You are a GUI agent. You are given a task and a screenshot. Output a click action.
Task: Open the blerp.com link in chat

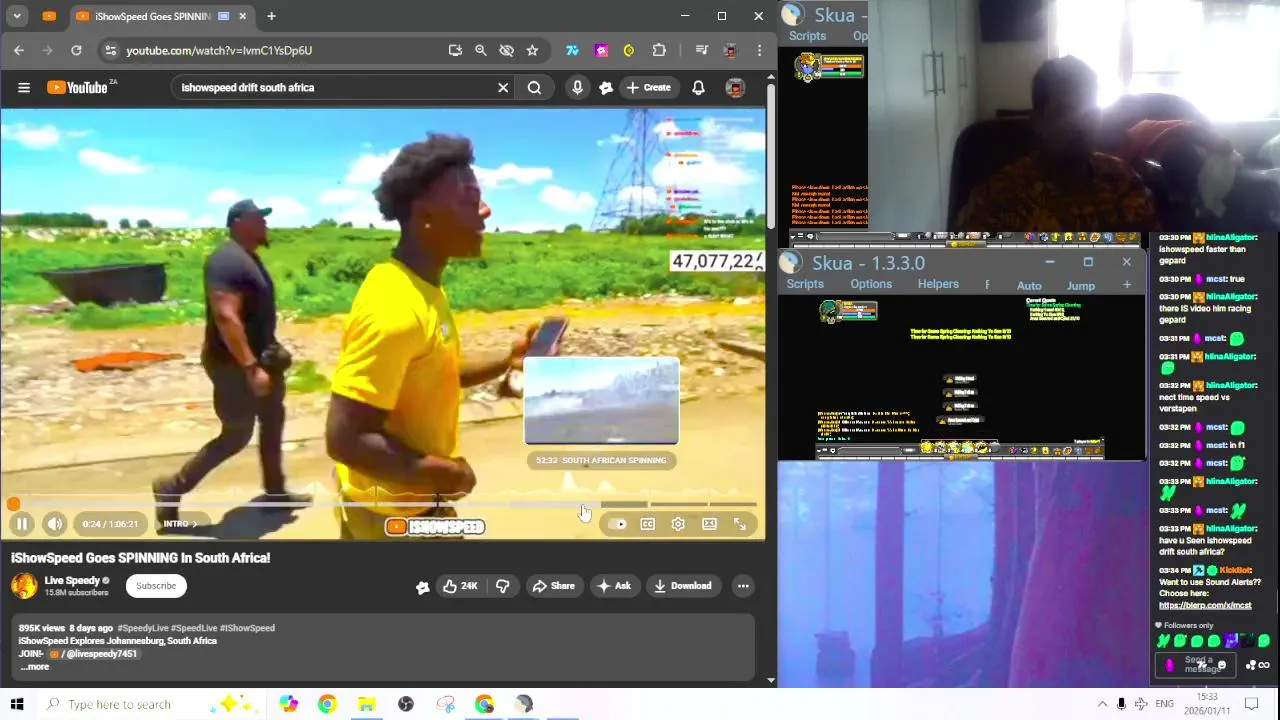coord(1205,605)
